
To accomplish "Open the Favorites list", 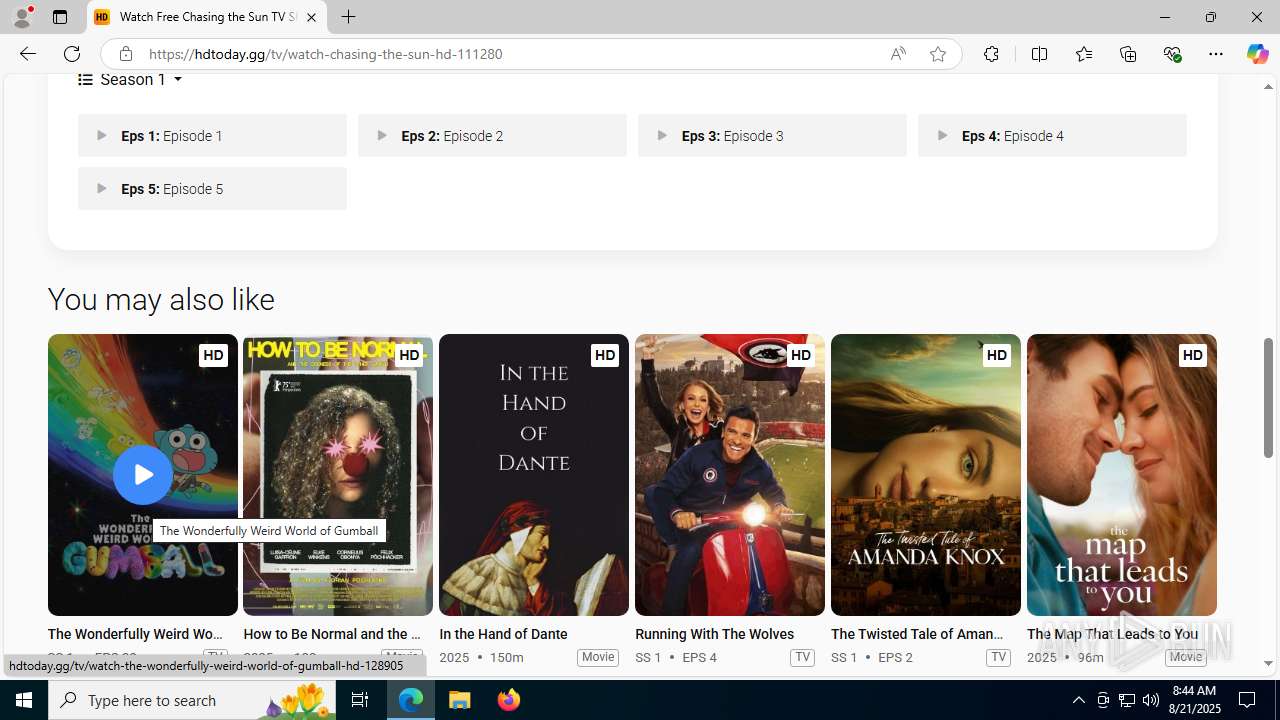I will (1083, 54).
